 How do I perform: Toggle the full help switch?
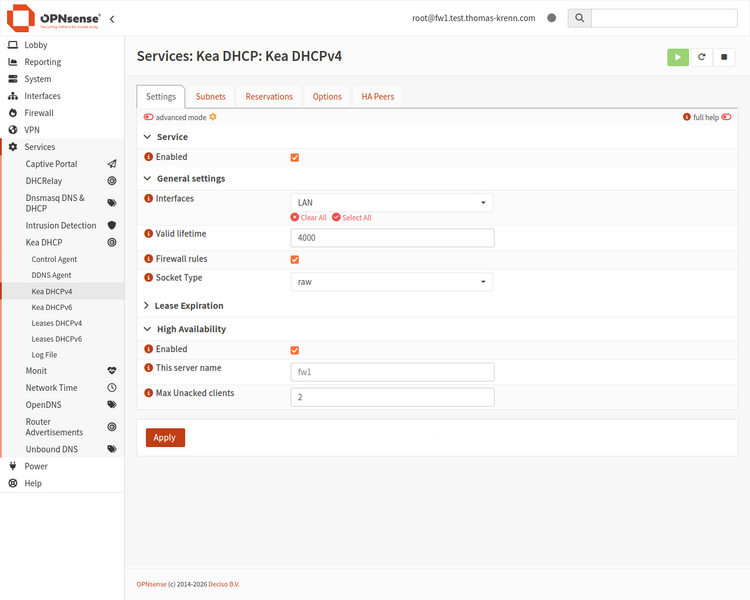[727, 117]
